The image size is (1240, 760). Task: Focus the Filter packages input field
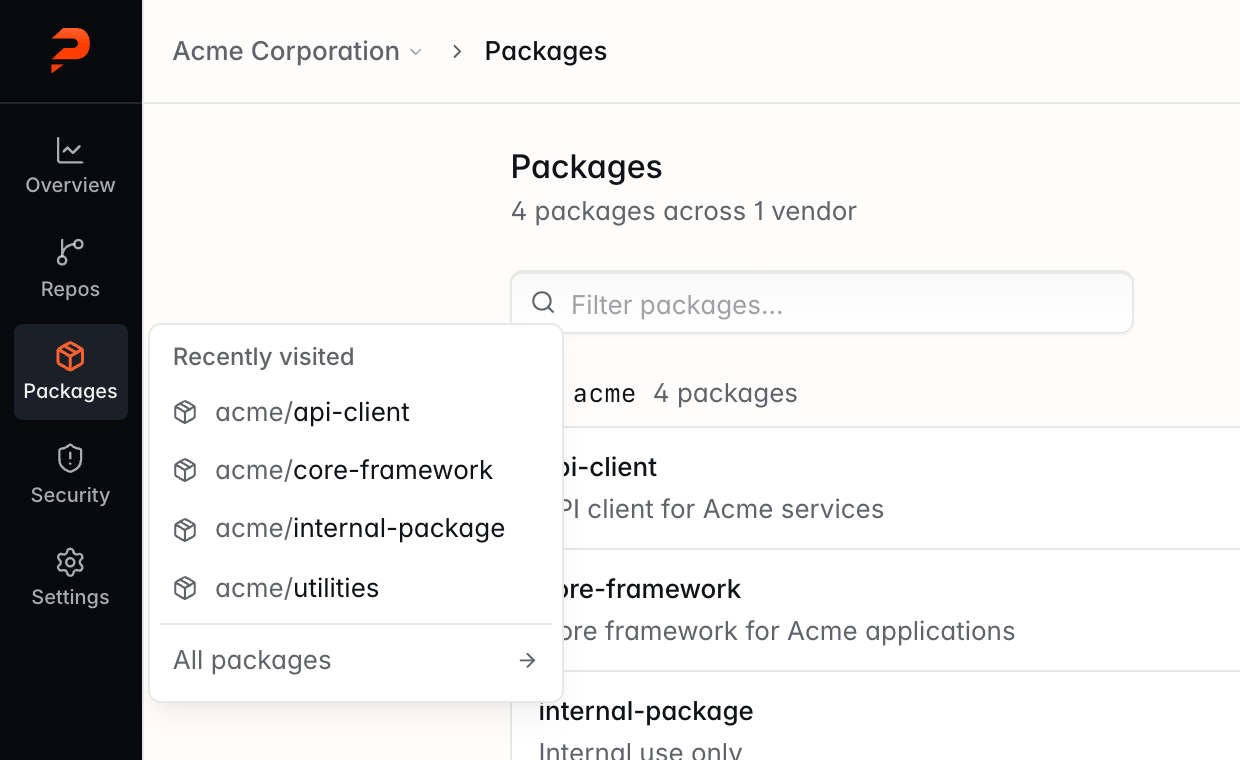tap(822, 303)
